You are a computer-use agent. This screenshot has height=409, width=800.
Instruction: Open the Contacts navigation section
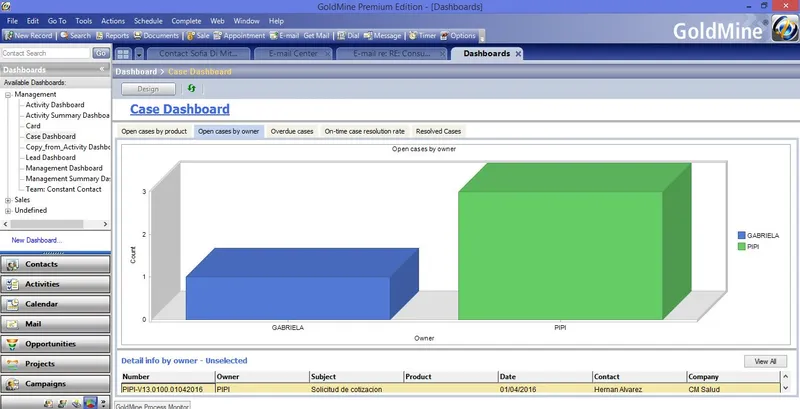tap(55, 264)
